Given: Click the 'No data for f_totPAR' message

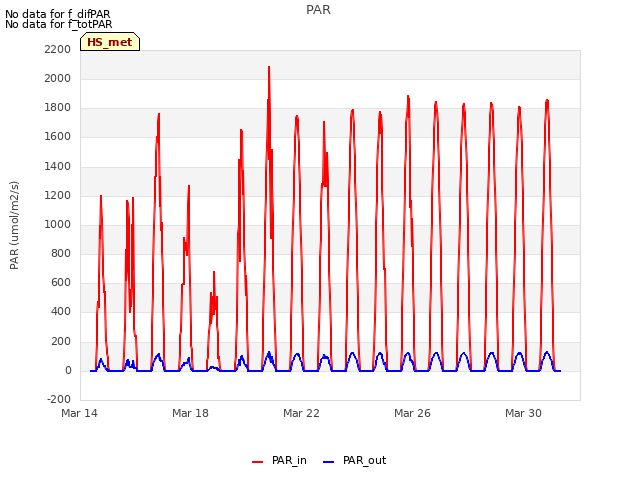Looking at the screenshot, I should click(59, 24).
